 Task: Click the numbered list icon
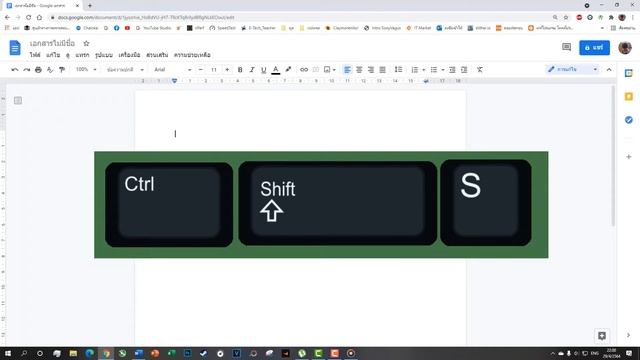415,70
